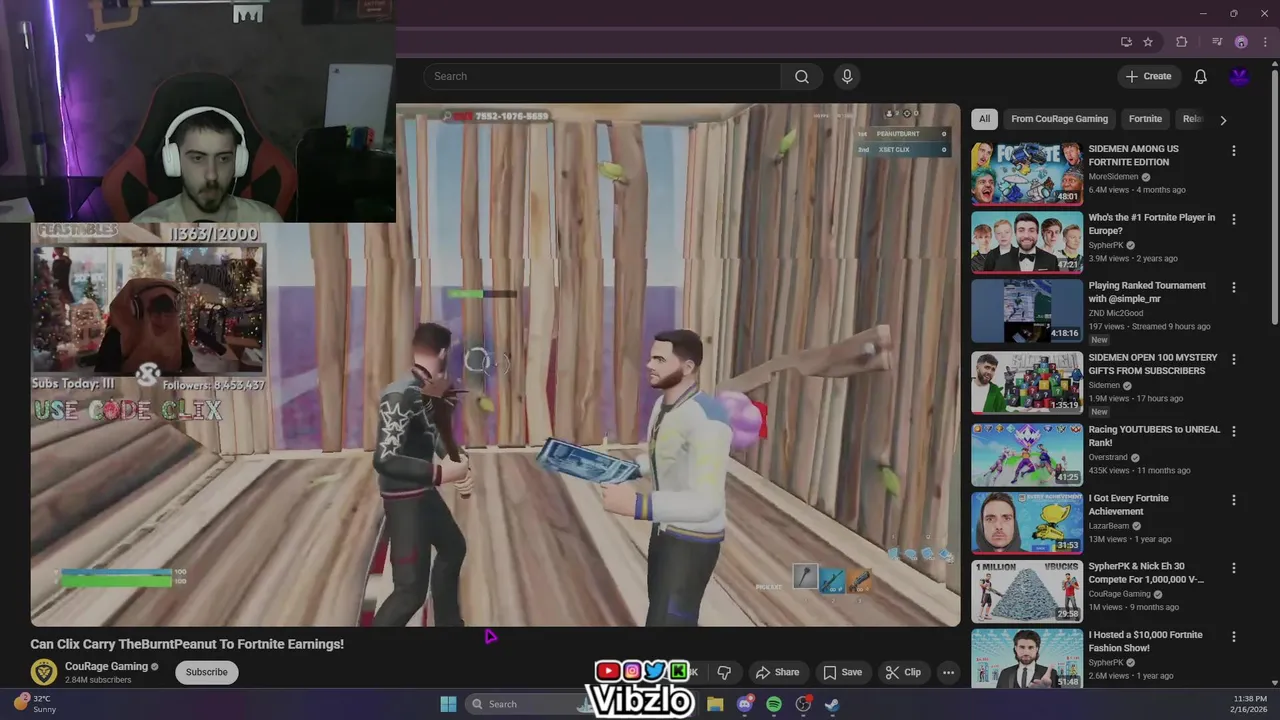Click the Share button
Image resolution: width=1280 pixels, height=720 pixels.
(777, 672)
